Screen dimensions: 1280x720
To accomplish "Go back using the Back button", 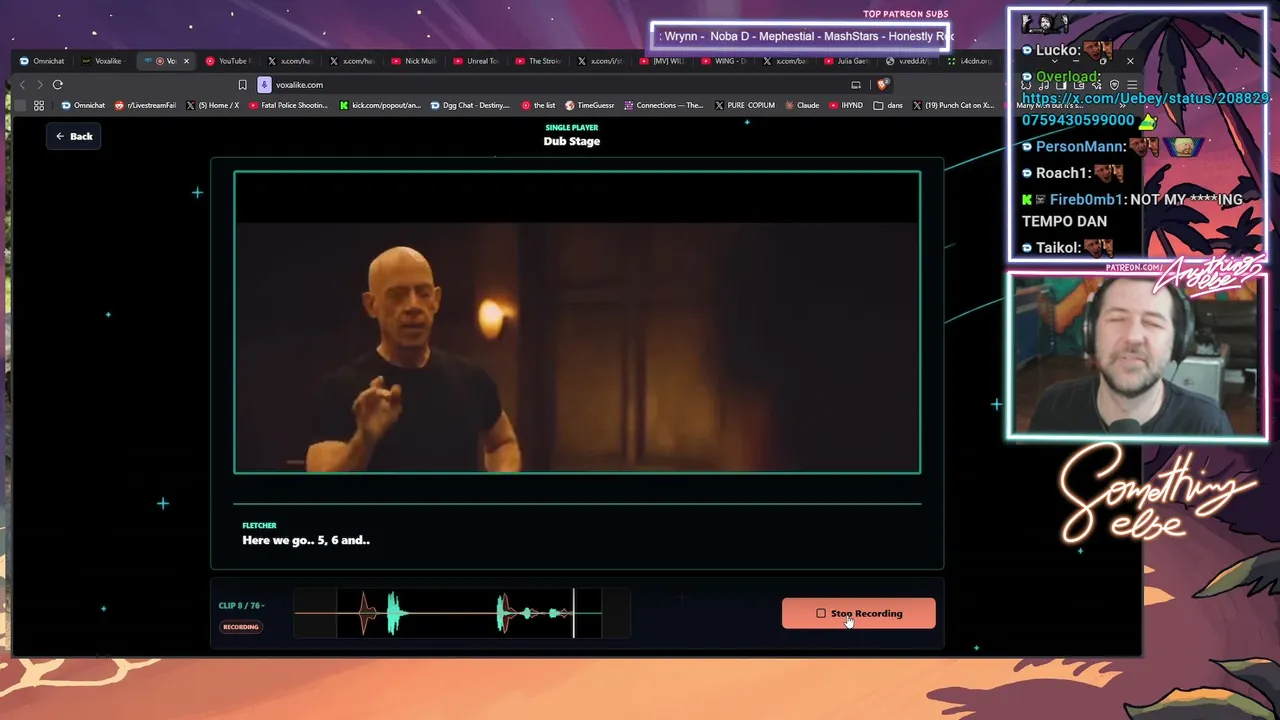I will (x=74, y=136).
